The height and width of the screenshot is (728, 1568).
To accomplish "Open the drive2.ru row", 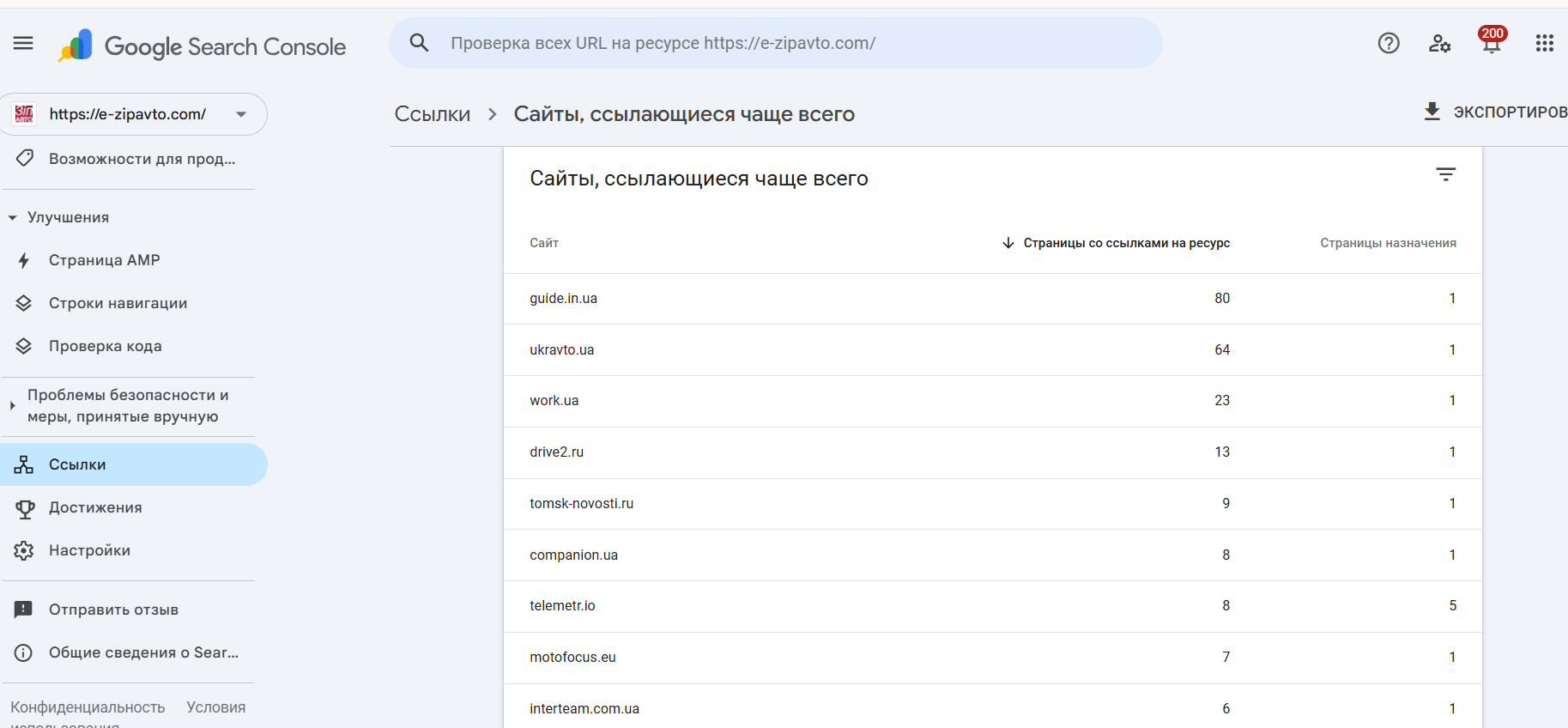I will click(x=992, y=452).
